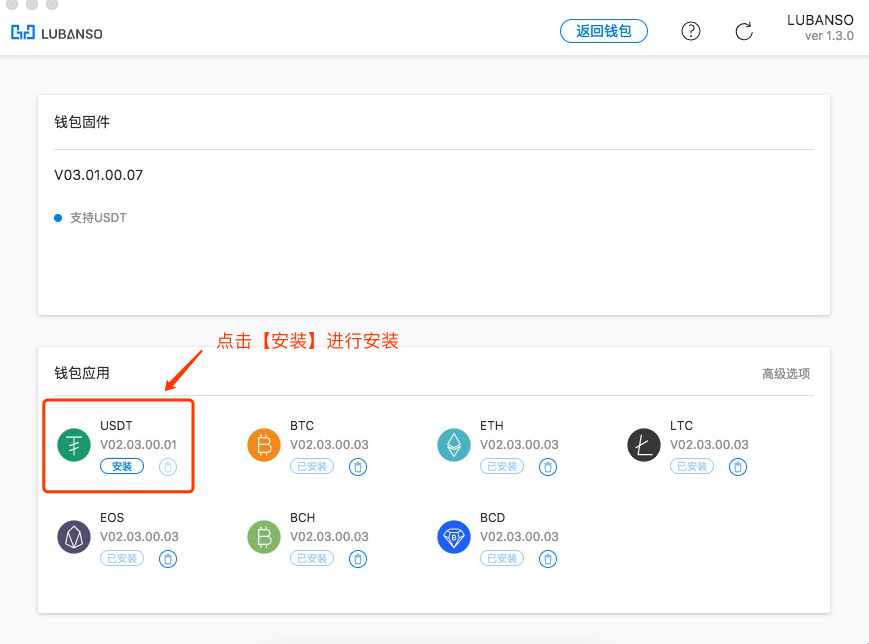Image resolution: width=869 pixels, height=644 pixels.
Task: Click USDT version V02.03.00.01
Action: click(139, 444)
